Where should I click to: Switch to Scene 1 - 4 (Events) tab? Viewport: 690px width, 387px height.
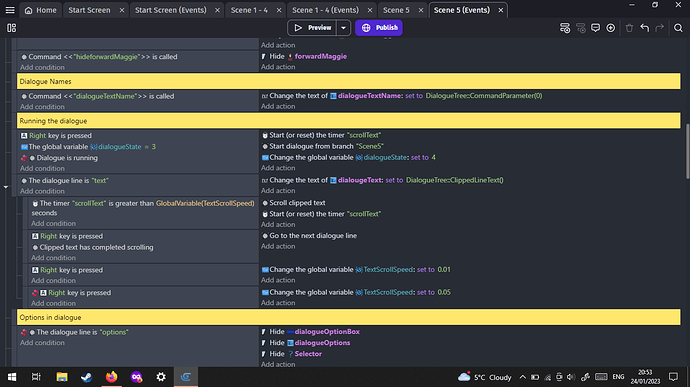[325, 10]
